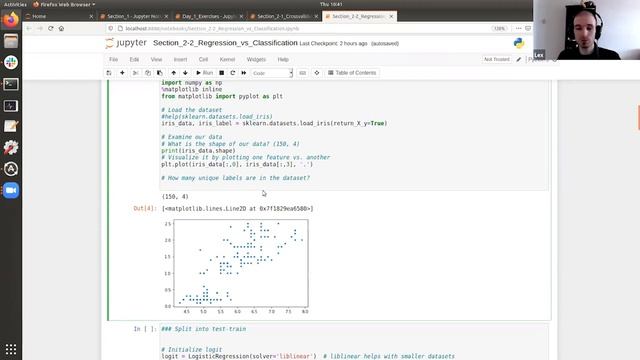Interrupt the kernel stop icon
This screenshot has width=640, height=360.
click(222, 73)
